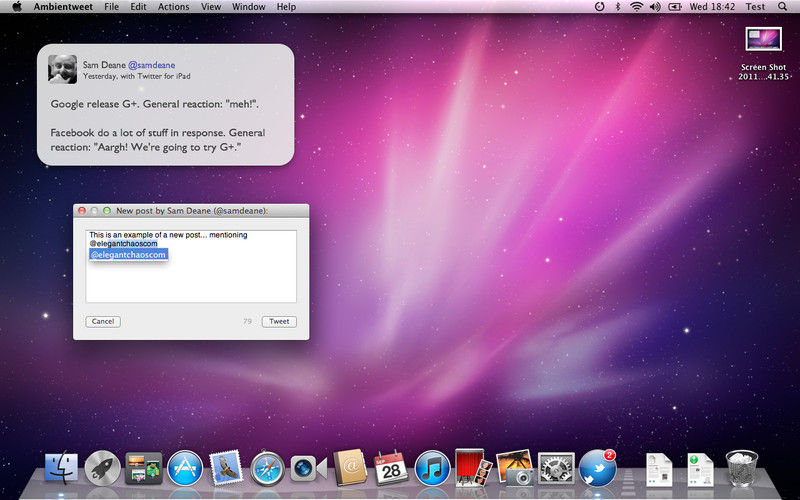This screenshot has height=500, width=800.
Task: Open the Window menu
Action: (x=248, y=7)
